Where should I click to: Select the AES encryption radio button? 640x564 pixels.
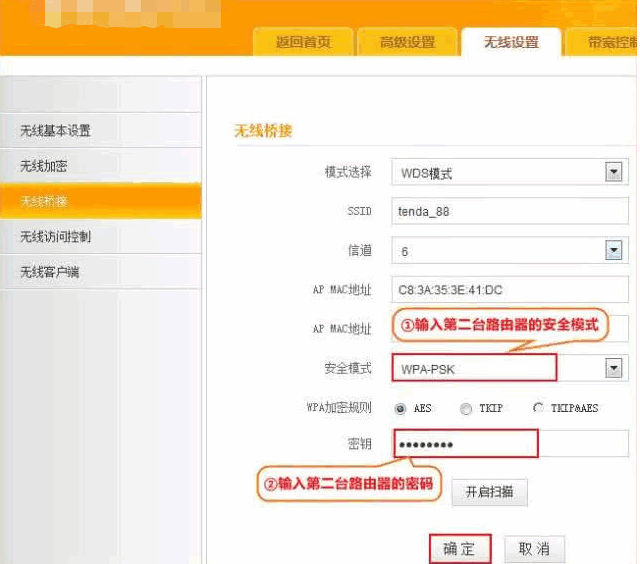[401, 408]
